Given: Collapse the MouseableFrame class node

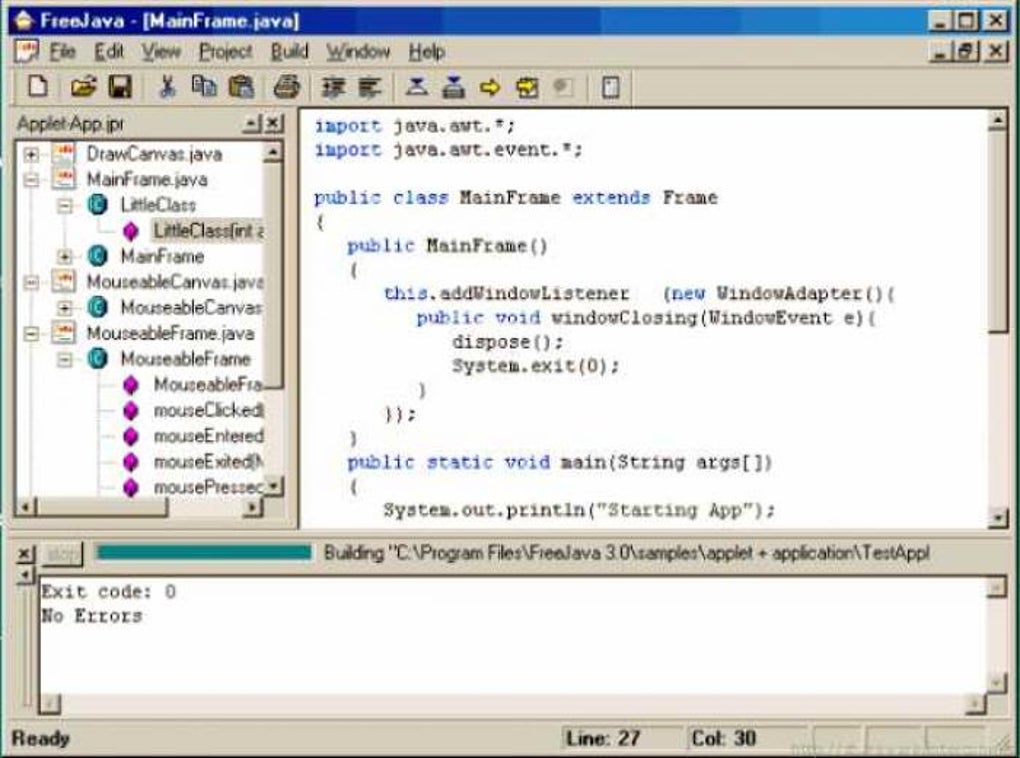Looking at the screenshot, I should [64, 359].
